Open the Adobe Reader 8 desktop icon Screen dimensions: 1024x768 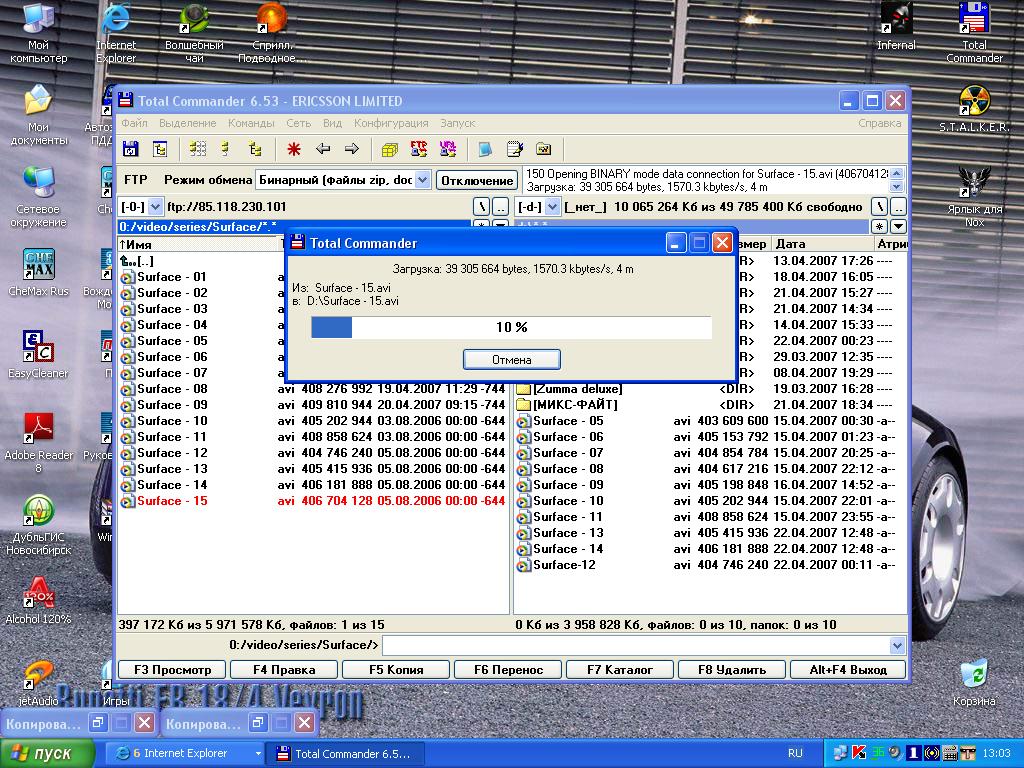pos(39,443)
